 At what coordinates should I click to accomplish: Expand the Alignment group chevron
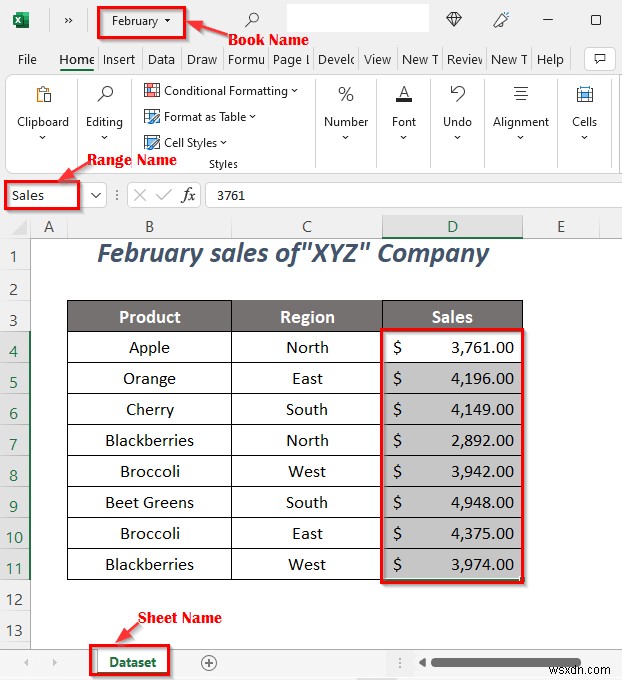(x=521, y=137)
